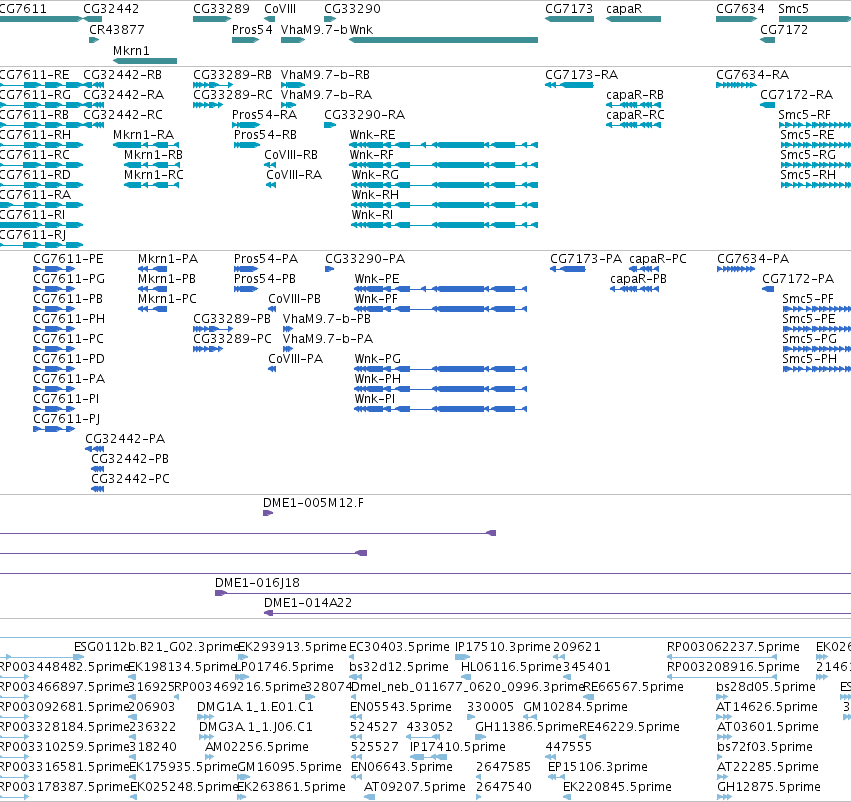
Task: Open EST label 'LP01746.5prime'
Action: click(x=284, y=667)
